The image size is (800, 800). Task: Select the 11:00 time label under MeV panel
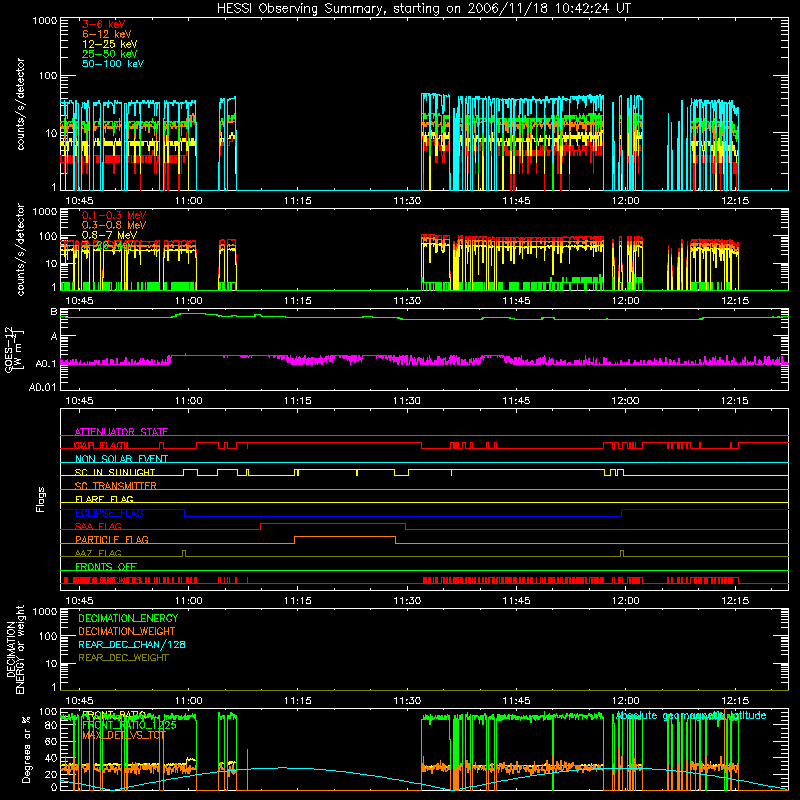click(x=188, y=301)
